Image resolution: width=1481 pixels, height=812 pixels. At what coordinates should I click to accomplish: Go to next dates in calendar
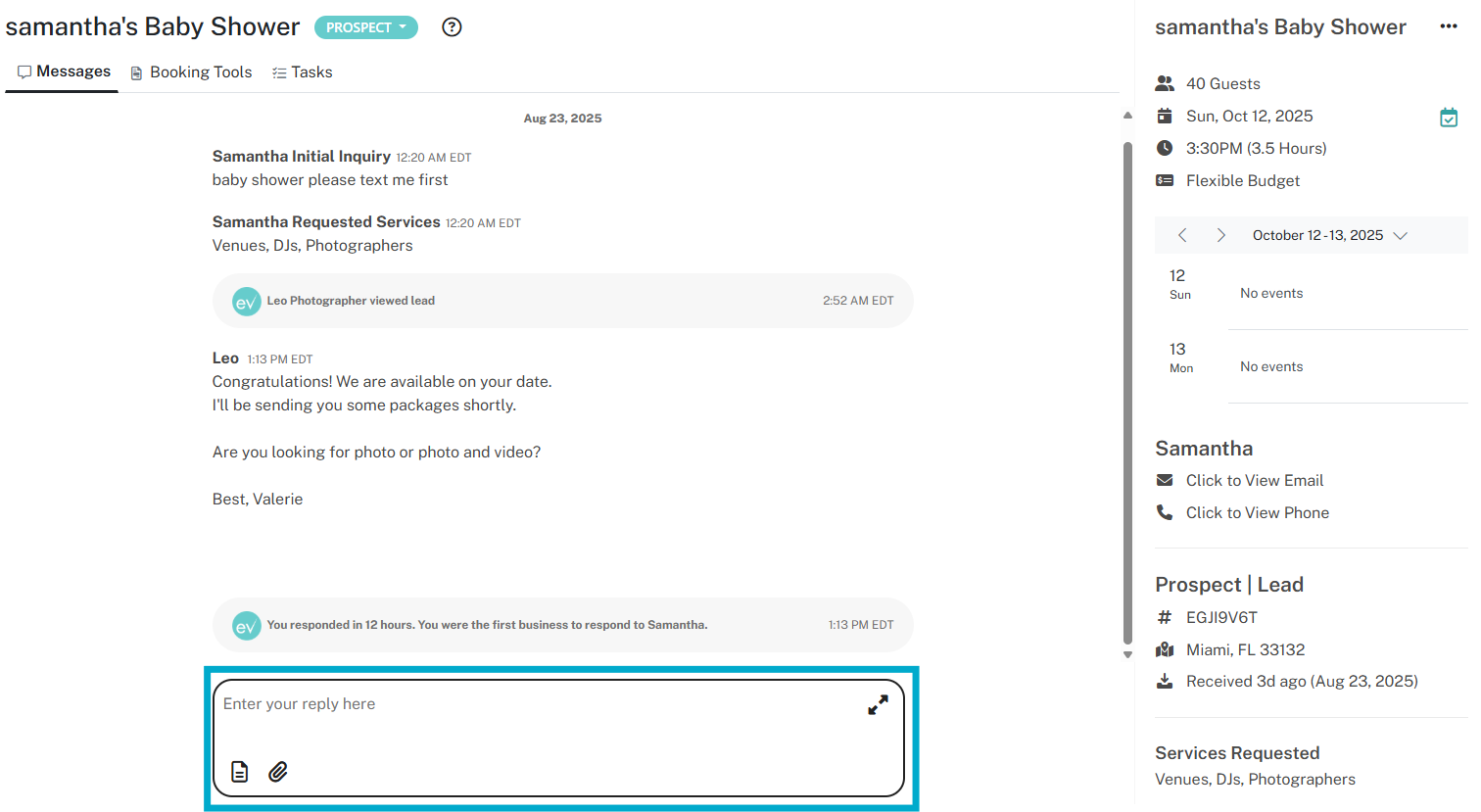pos(1220,235)
